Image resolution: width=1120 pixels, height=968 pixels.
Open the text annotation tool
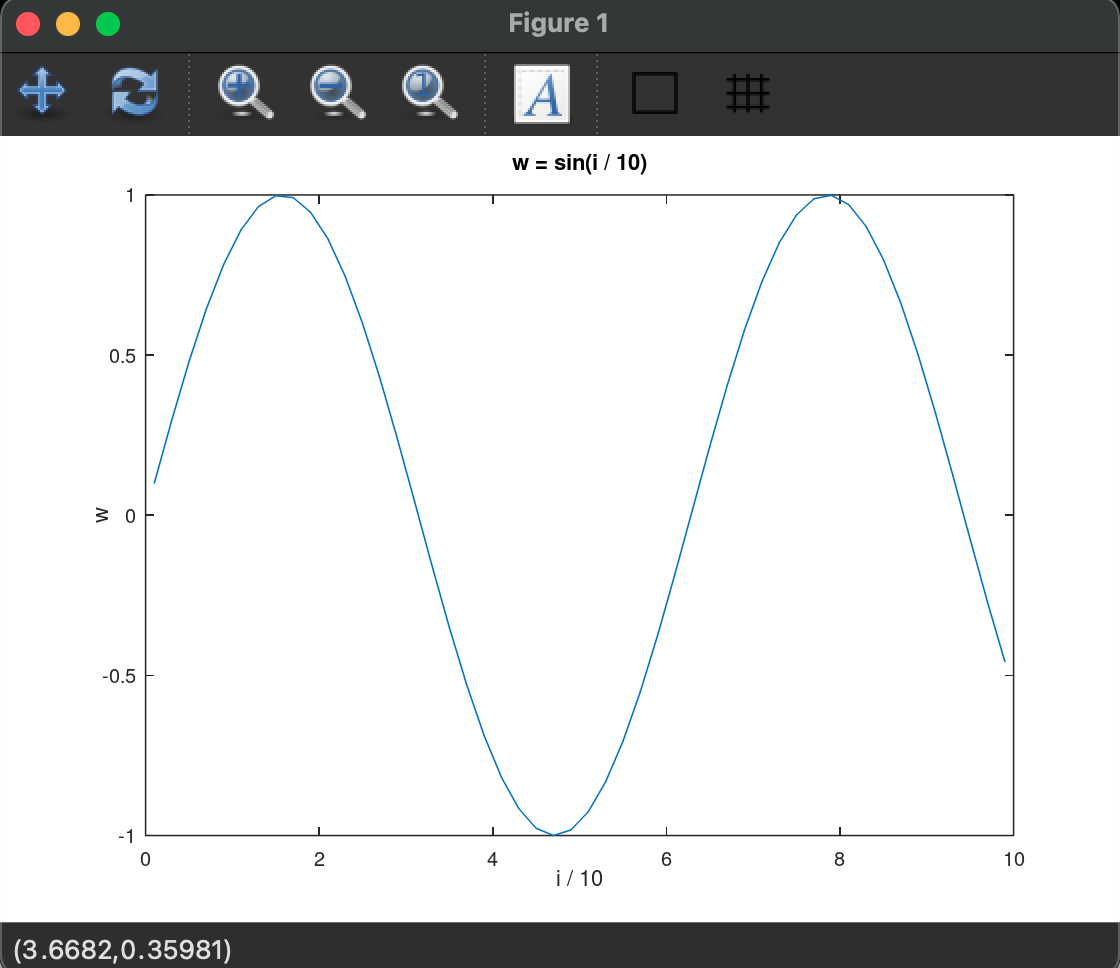coord(540,92)
